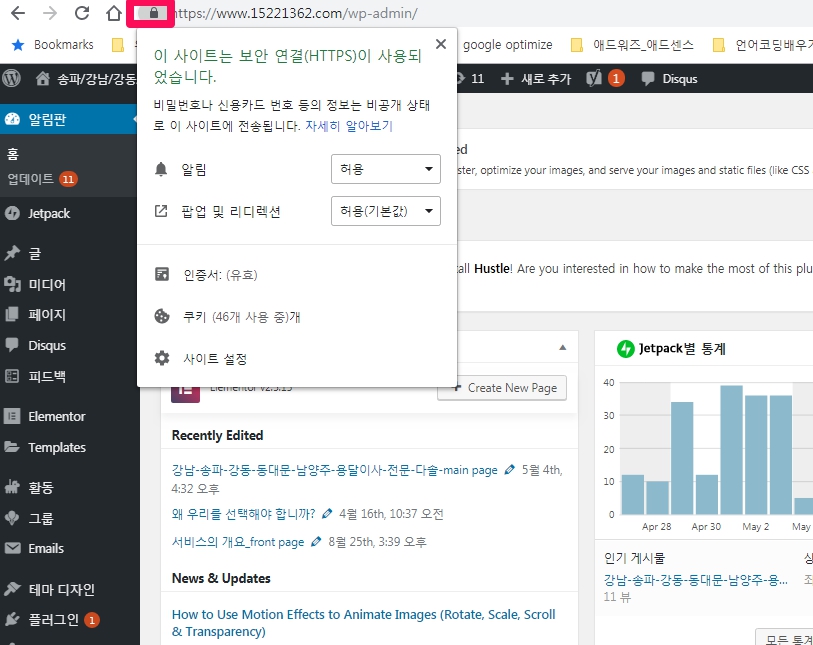Close the site security popup
813x645 pixels.
click(x=441, y=44)
